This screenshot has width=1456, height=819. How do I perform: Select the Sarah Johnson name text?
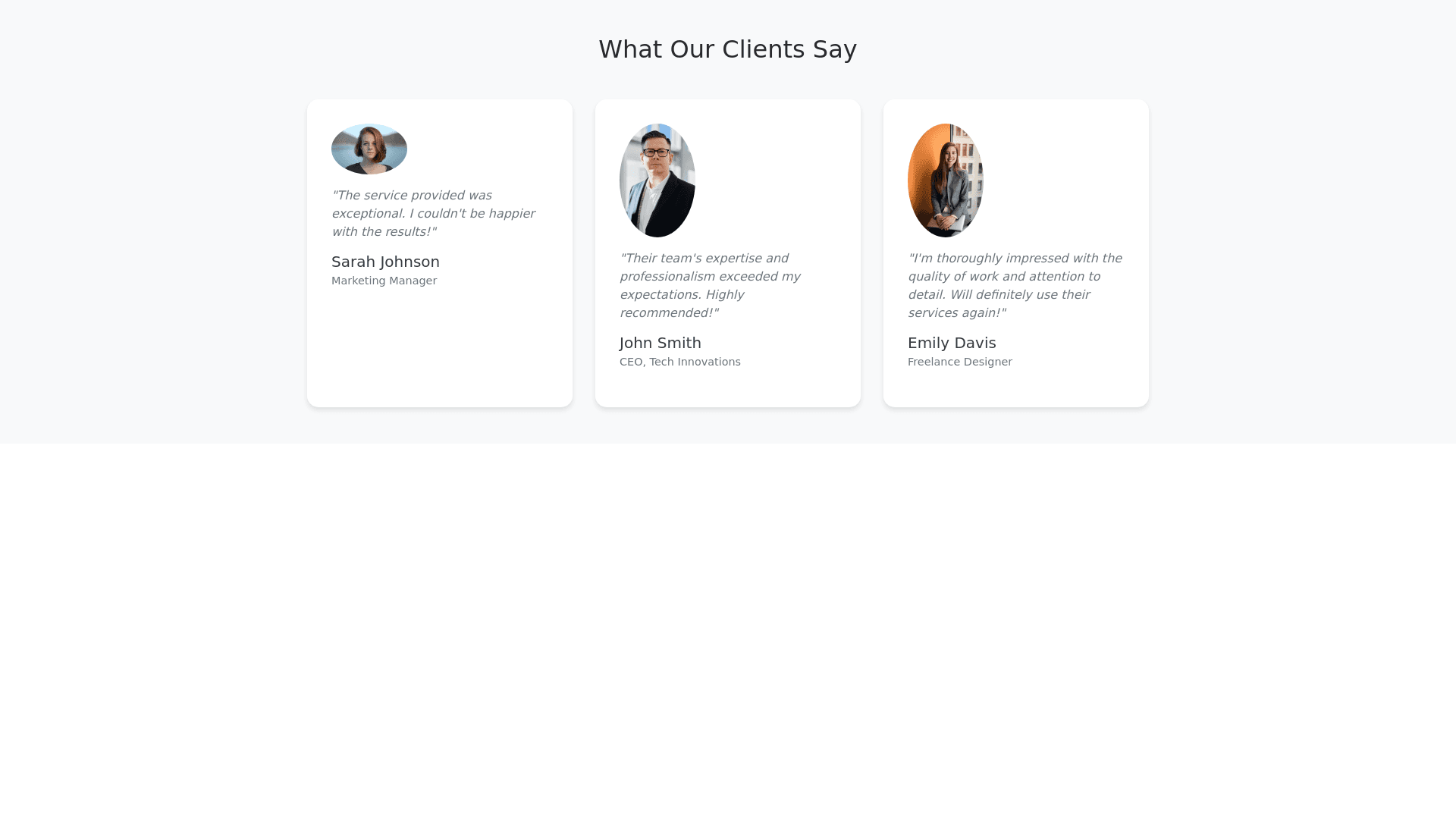click(385, 262)
